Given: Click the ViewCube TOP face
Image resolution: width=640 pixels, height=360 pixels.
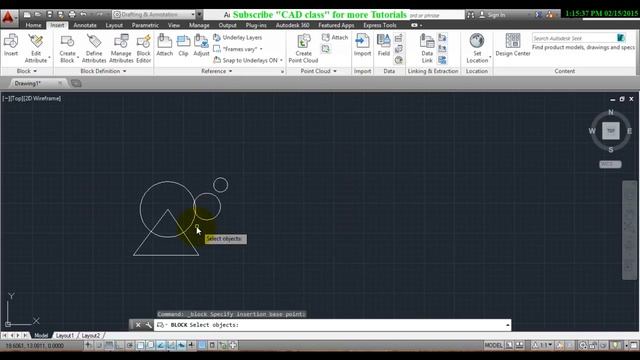Looking at the screenshot, I should (611, 131).
